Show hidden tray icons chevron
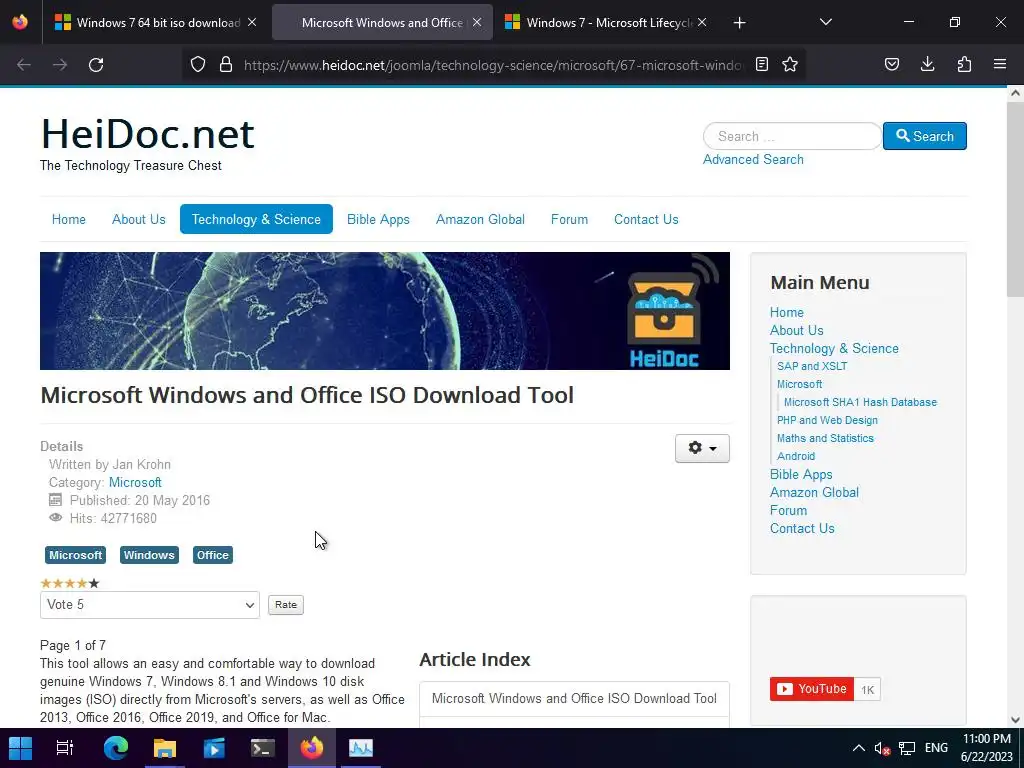Image resolution: width=1024 pixels, height=768 pixels. (859, 748)
